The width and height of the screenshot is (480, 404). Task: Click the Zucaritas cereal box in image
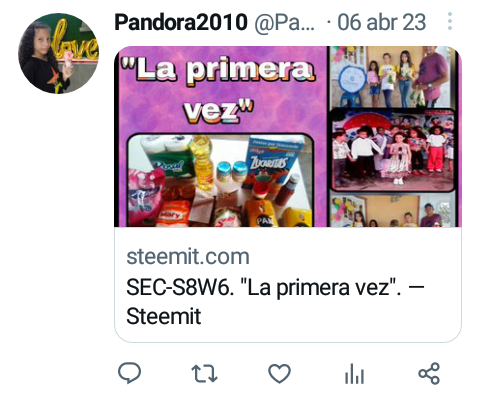click(x=269, y=163)
